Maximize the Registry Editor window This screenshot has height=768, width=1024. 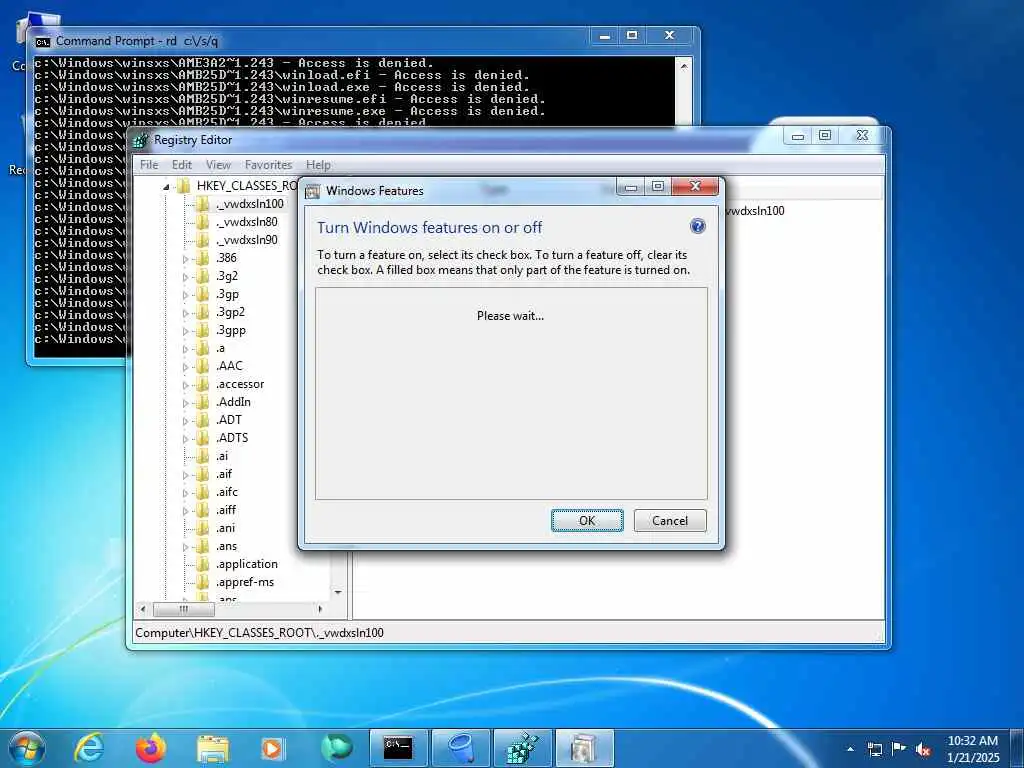[825, 135]
